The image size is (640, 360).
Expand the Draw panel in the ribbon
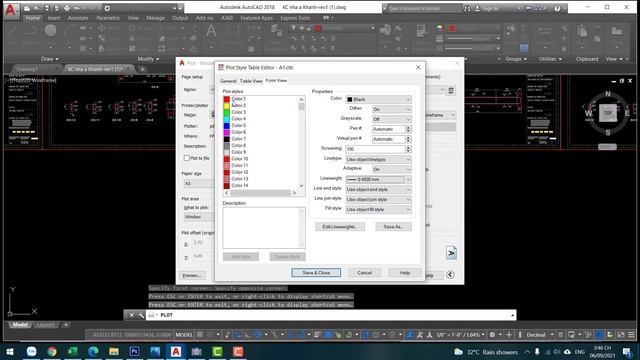pyautogui.click(x=50, y=59)
